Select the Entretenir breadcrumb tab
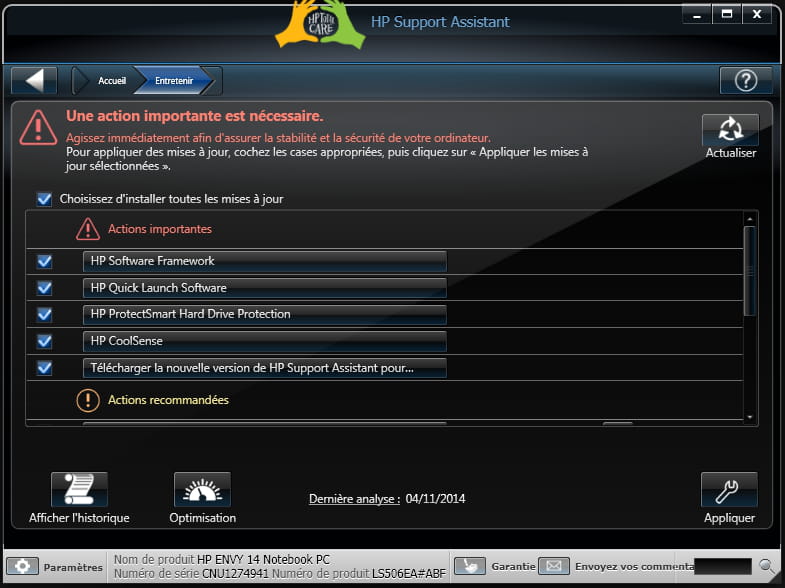This screenshot has width=785, height=588. [x=174, y=81]
